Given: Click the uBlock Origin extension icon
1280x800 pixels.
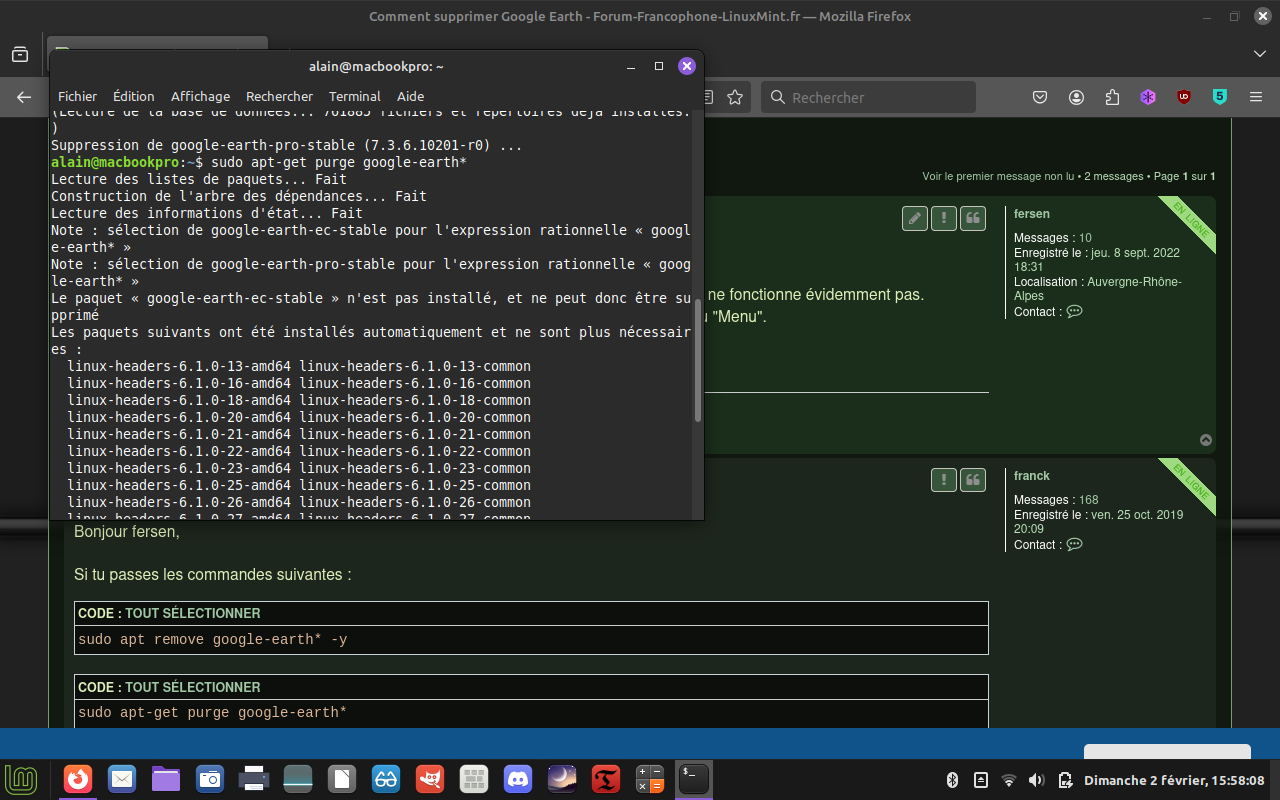Looking at the screenshot, I should click(1184, 97).
